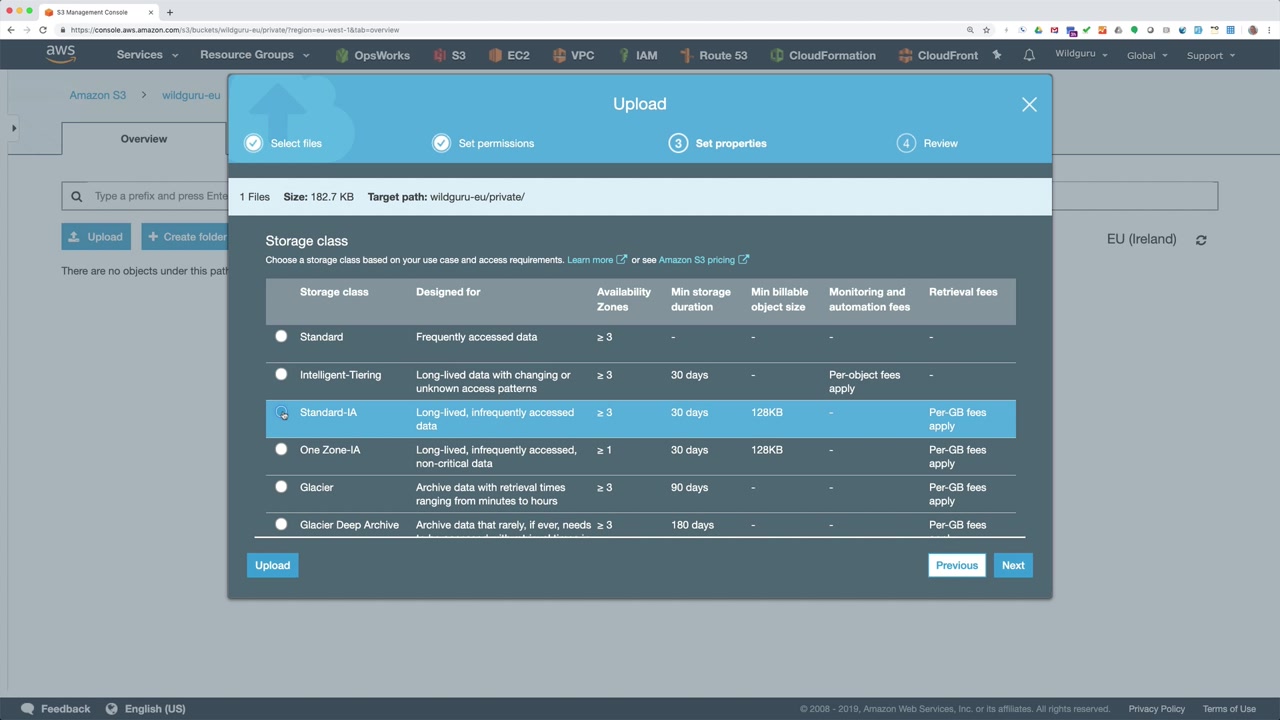This screenshot has width=1280, height=720.
Task: Click the wildguru-eu breadcrumb link
Action: click(191, 95)
